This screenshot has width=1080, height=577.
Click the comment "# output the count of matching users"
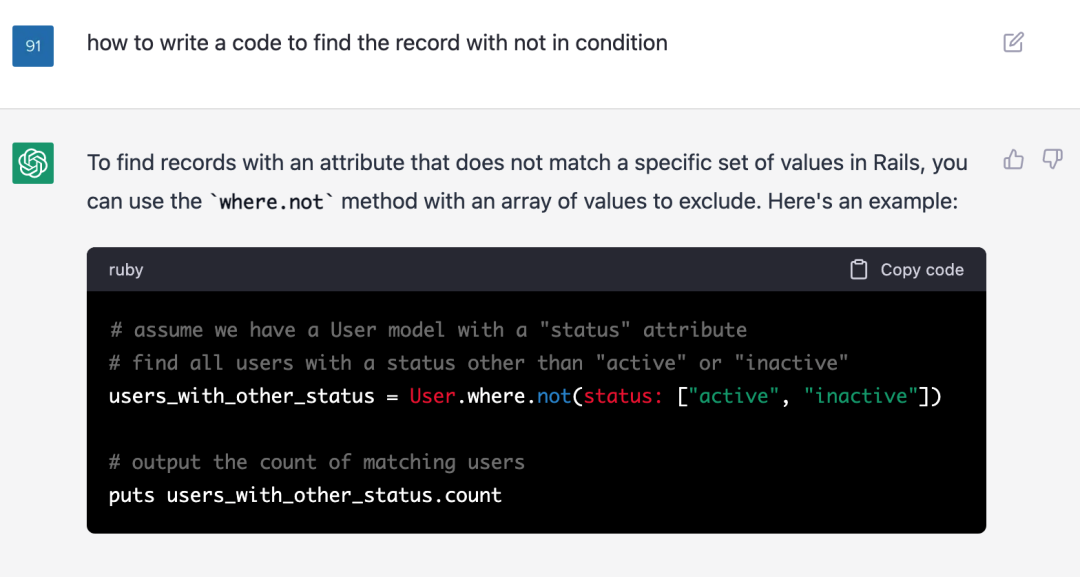point(316,462)
